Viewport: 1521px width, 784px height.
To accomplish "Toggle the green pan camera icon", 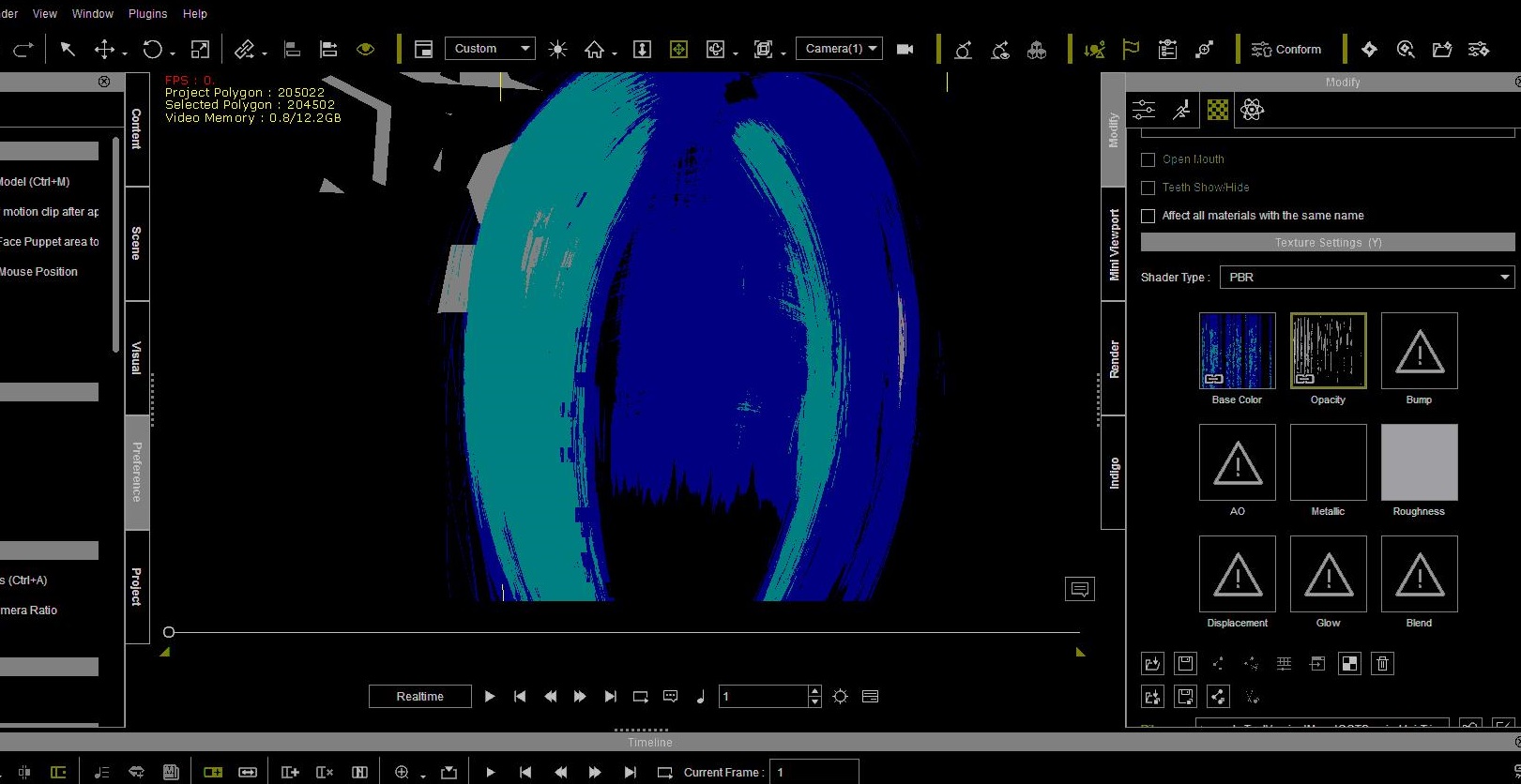I will [x=678, y=49].
